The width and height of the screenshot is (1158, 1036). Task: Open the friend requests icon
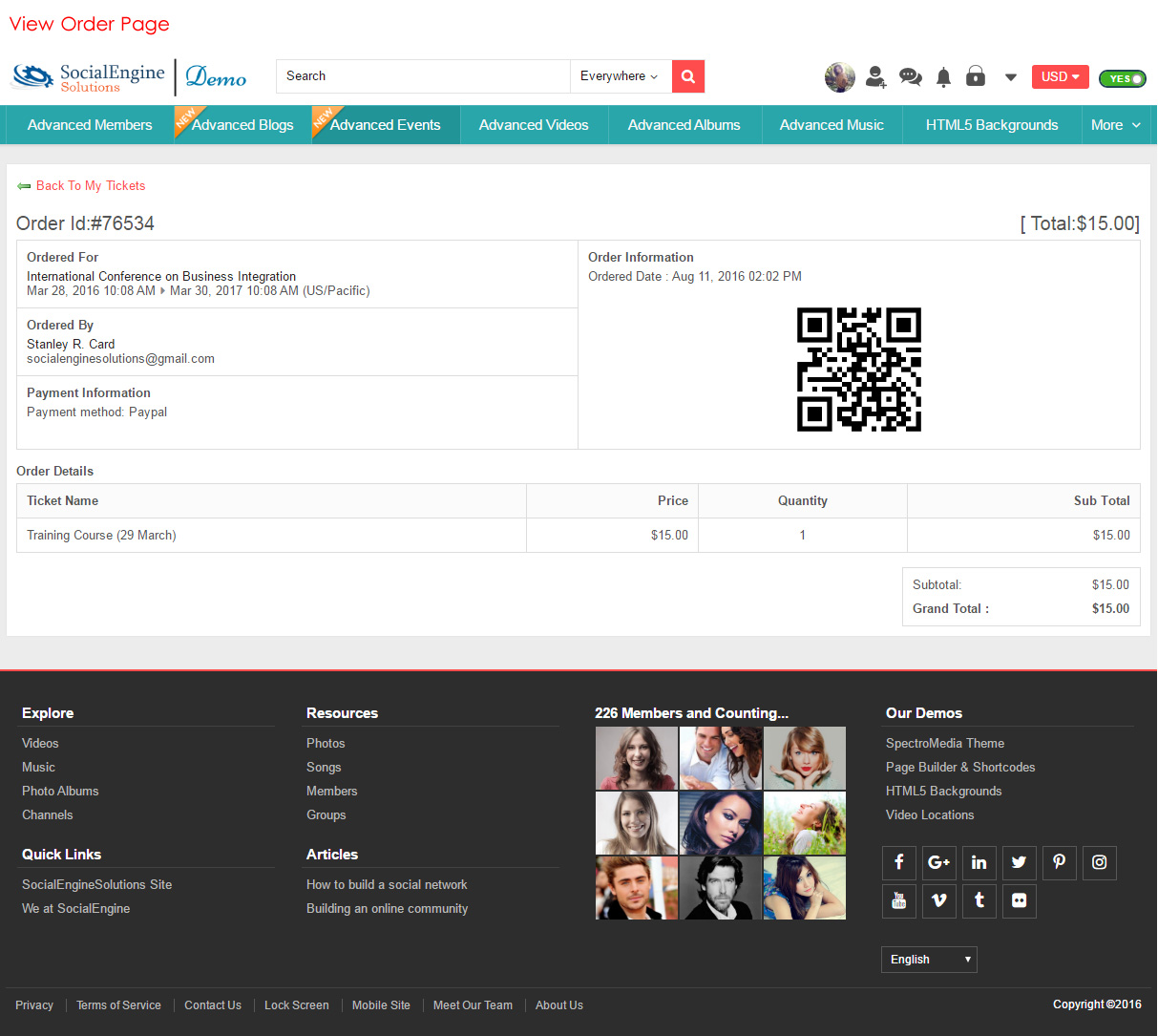875,76
